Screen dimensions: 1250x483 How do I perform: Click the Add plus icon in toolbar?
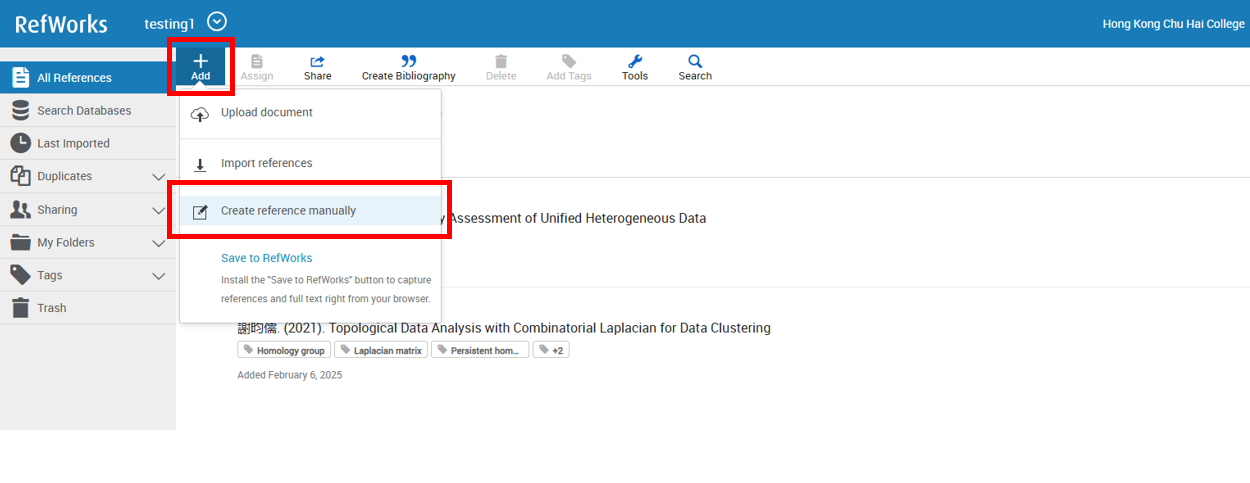(200, 62)
